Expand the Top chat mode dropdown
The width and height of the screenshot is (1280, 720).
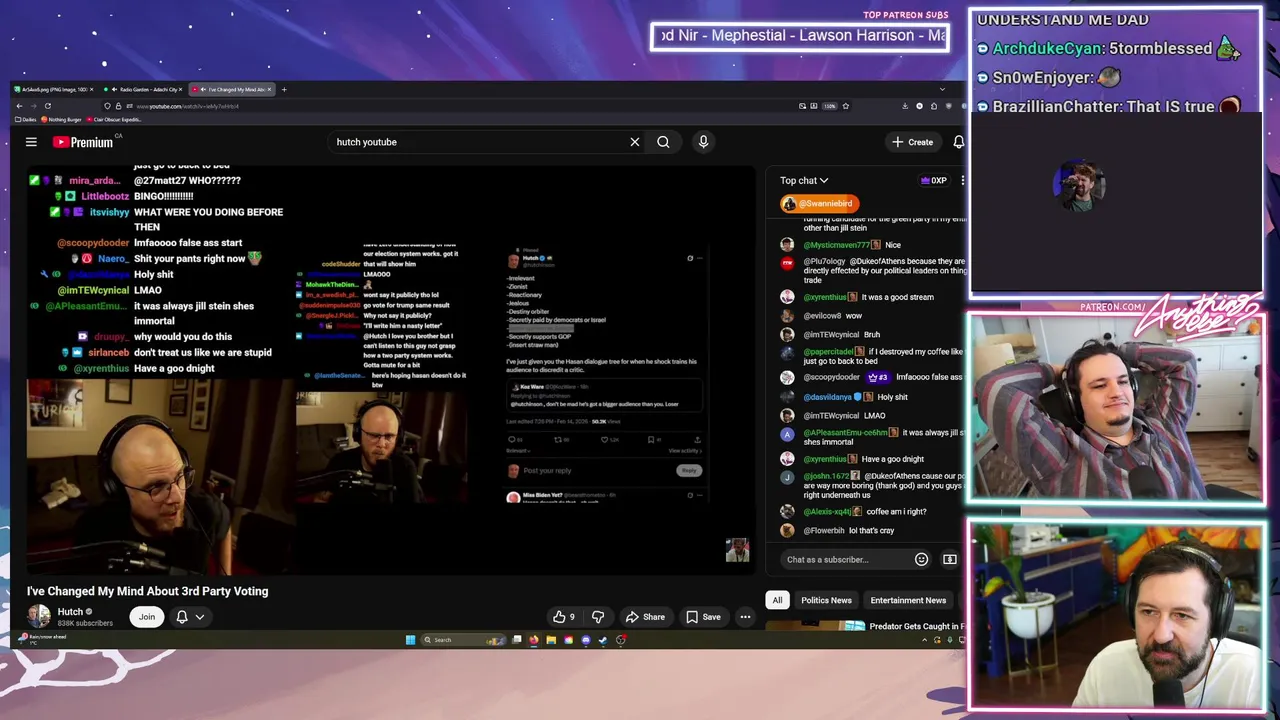(x=804, y=180)
